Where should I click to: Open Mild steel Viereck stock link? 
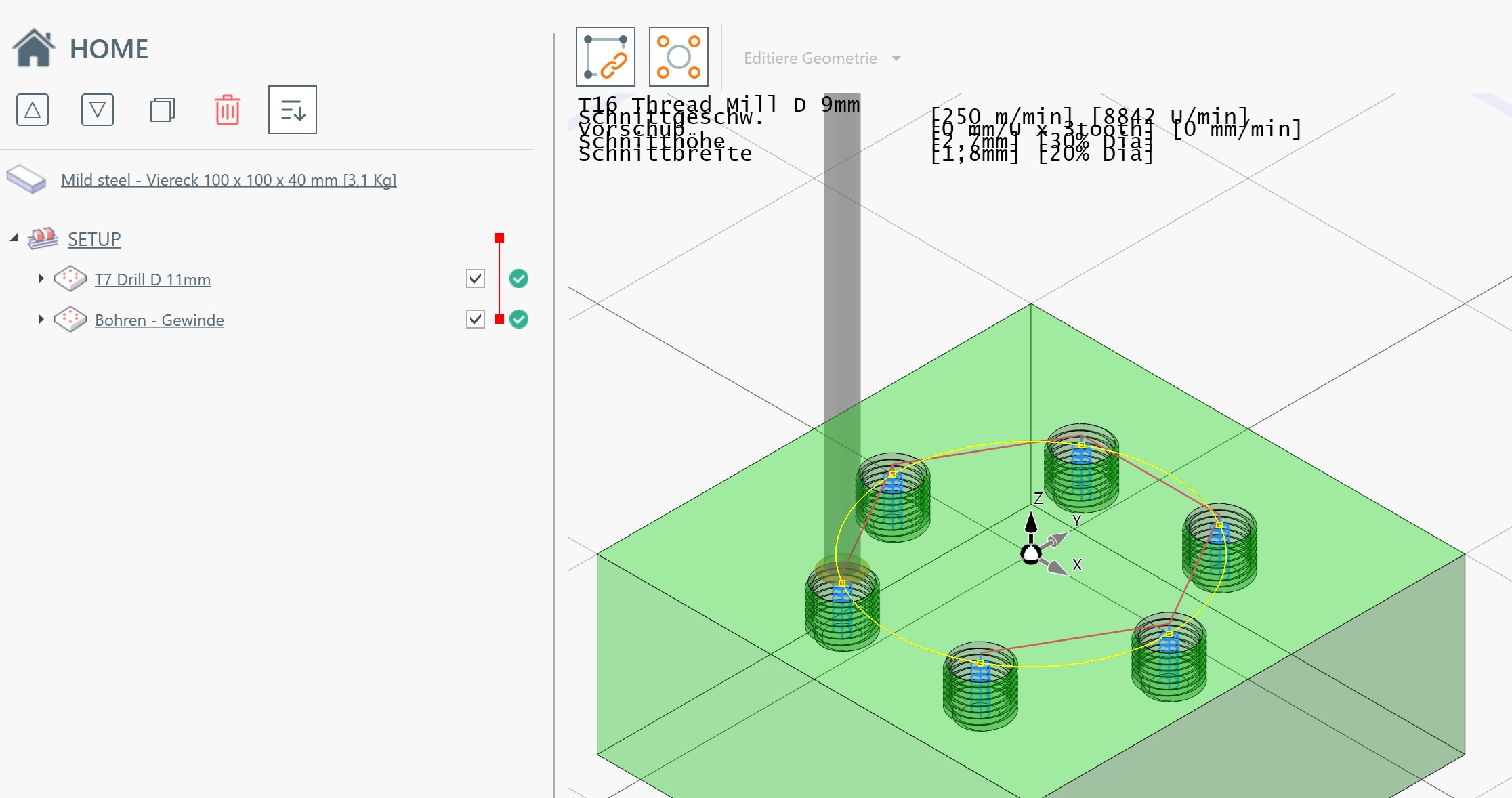pyautogui.click(x=229, y=180)
